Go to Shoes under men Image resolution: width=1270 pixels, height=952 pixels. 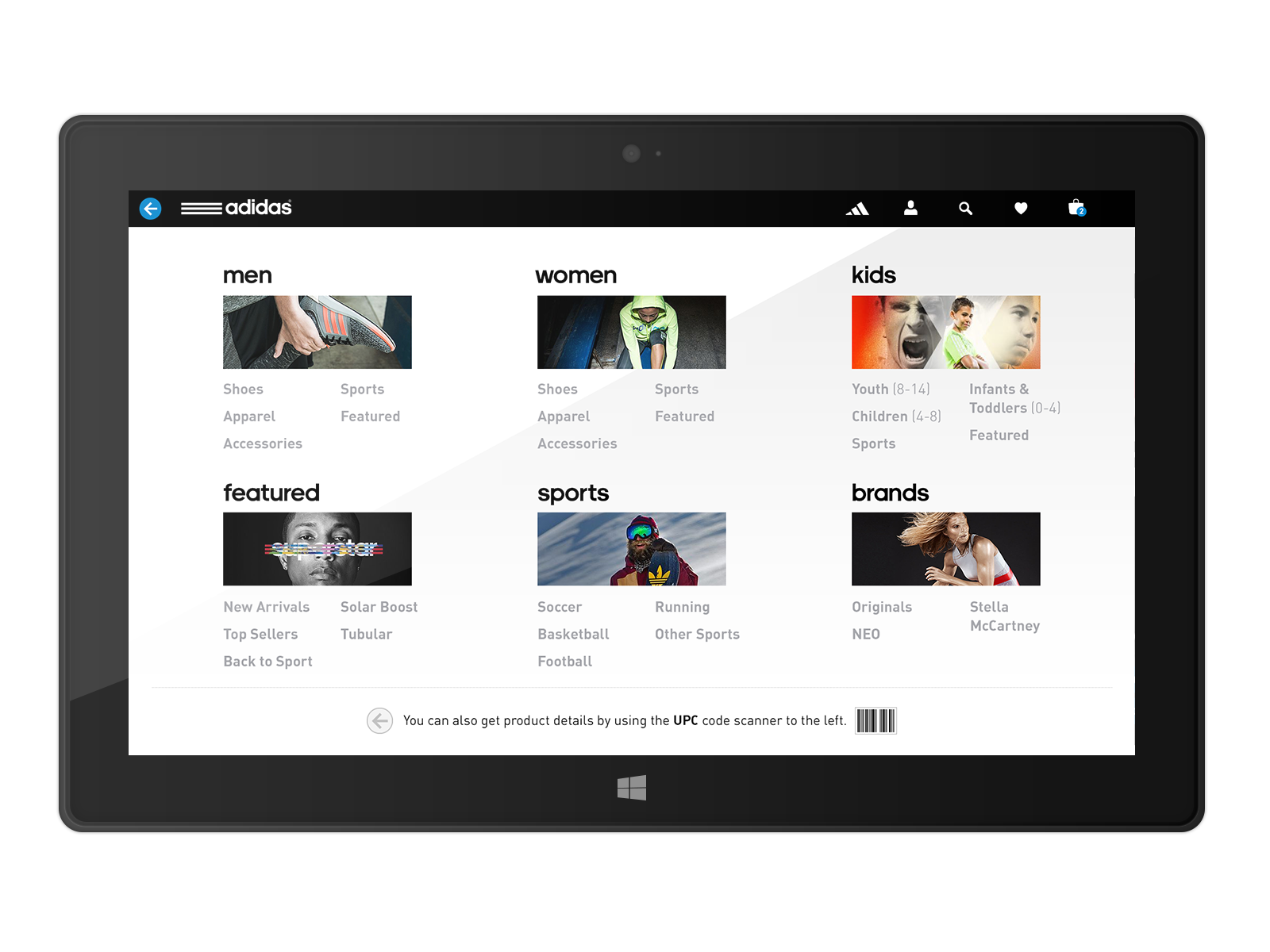pos(243,390)
